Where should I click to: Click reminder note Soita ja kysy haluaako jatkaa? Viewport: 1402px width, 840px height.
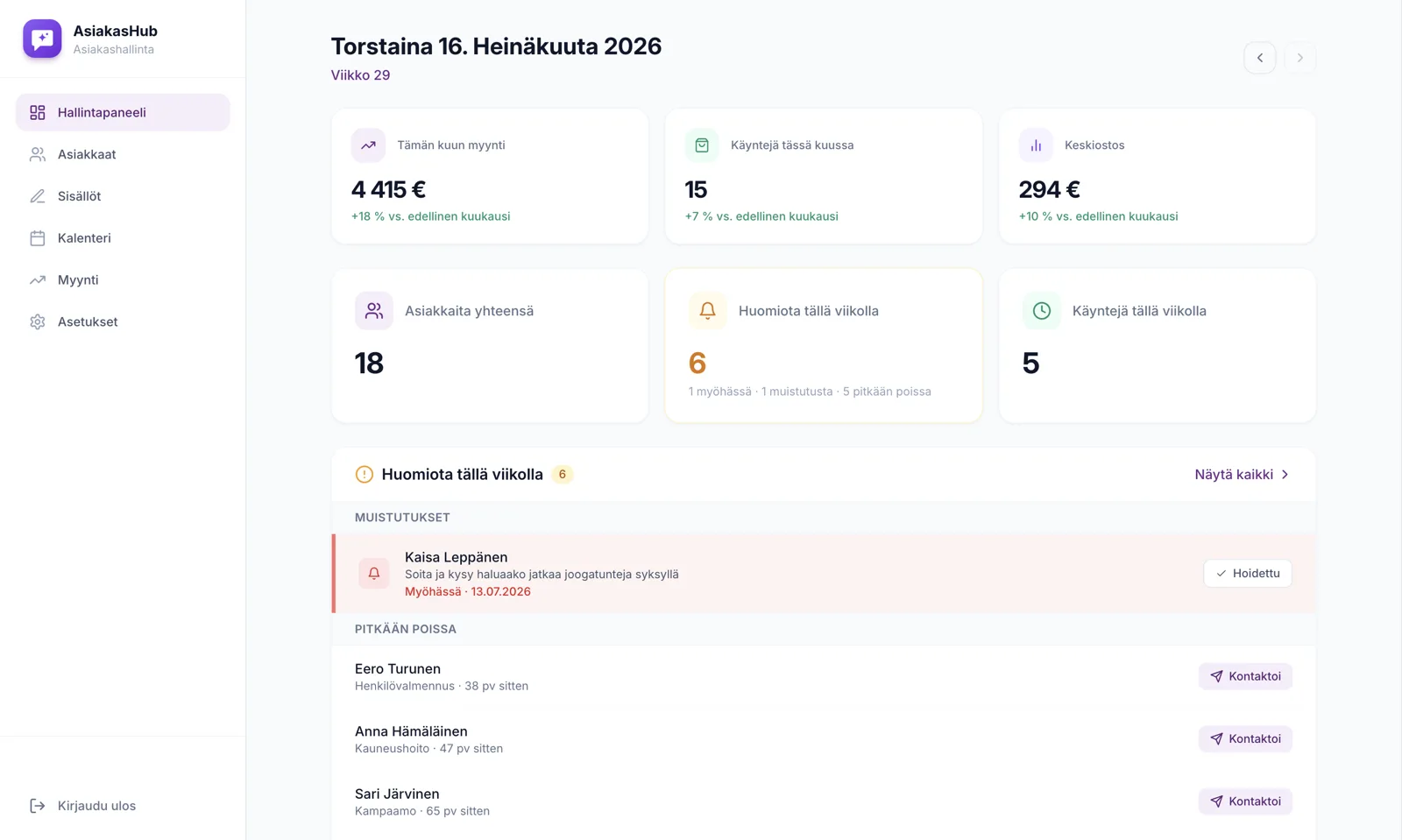542,575
